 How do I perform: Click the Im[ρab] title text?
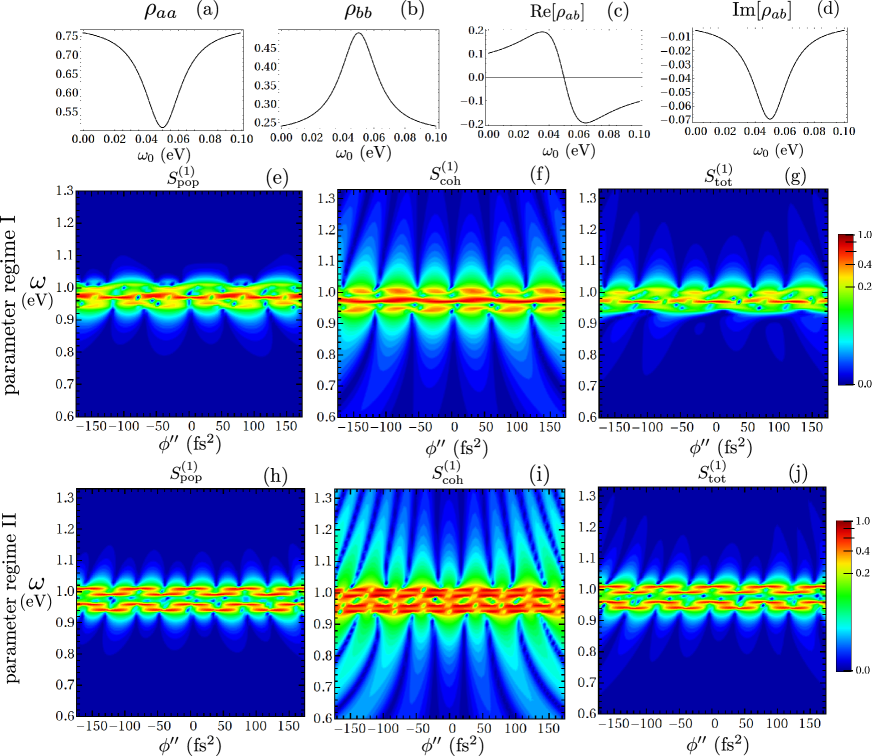[x=762, y=11]
